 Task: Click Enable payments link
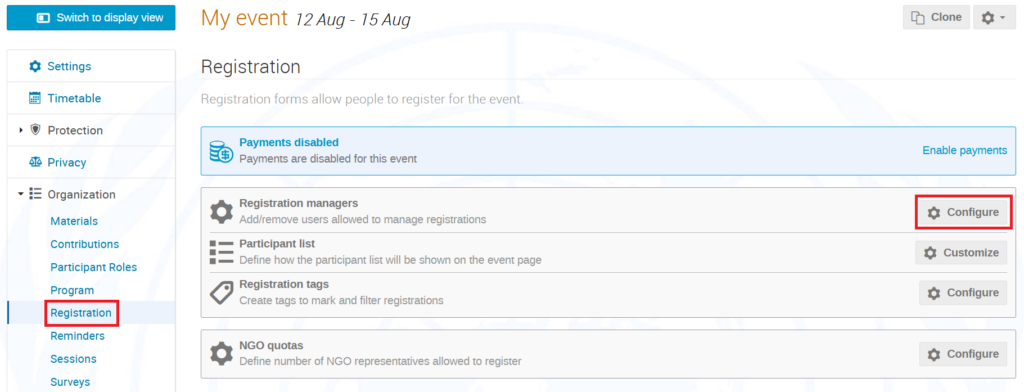(965, 150)
